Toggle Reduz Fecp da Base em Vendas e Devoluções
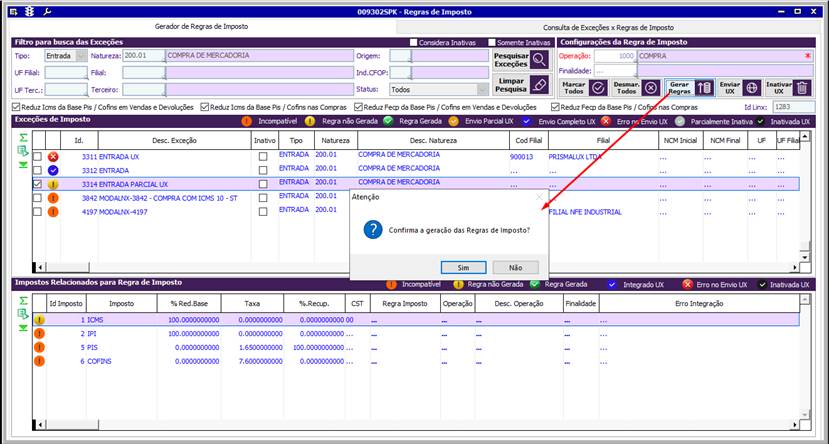The width and height of the screenshot is (829, 444). click(x=358, y=107)
